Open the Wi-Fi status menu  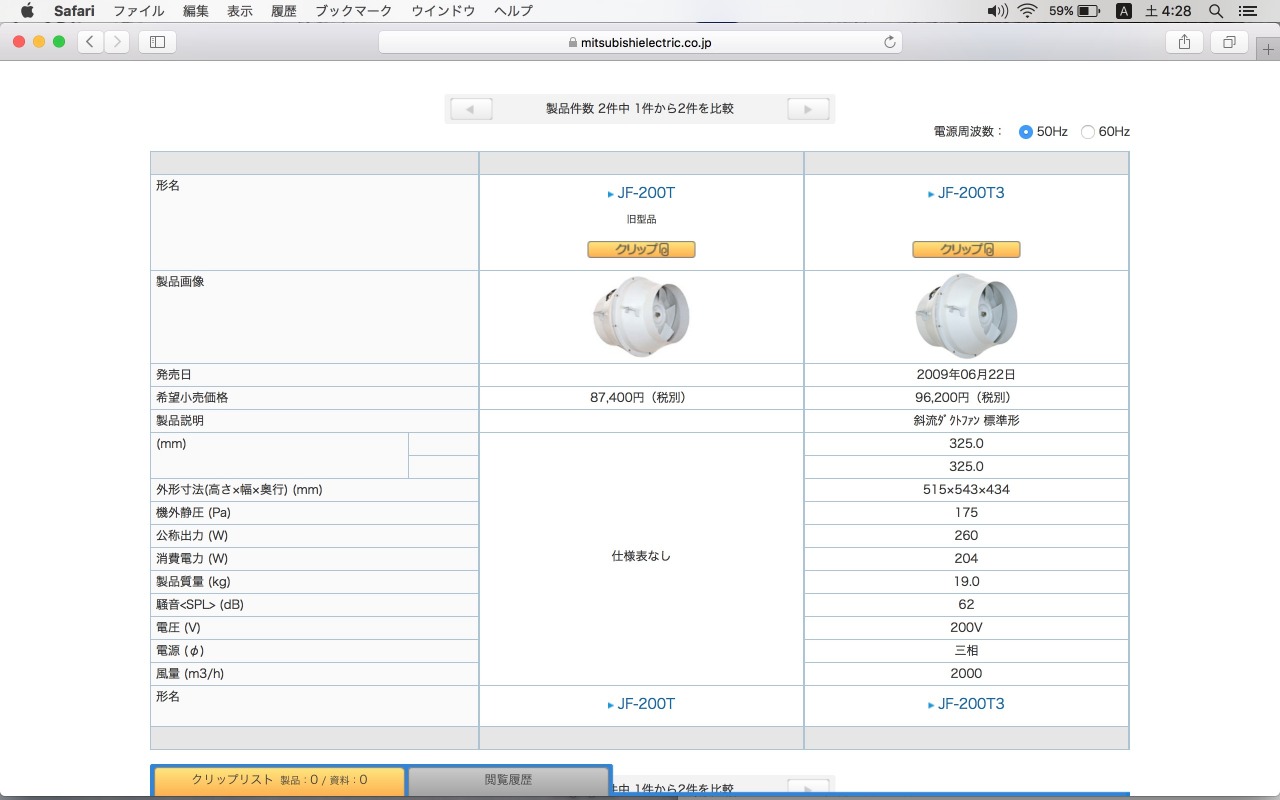(1027, 11)
